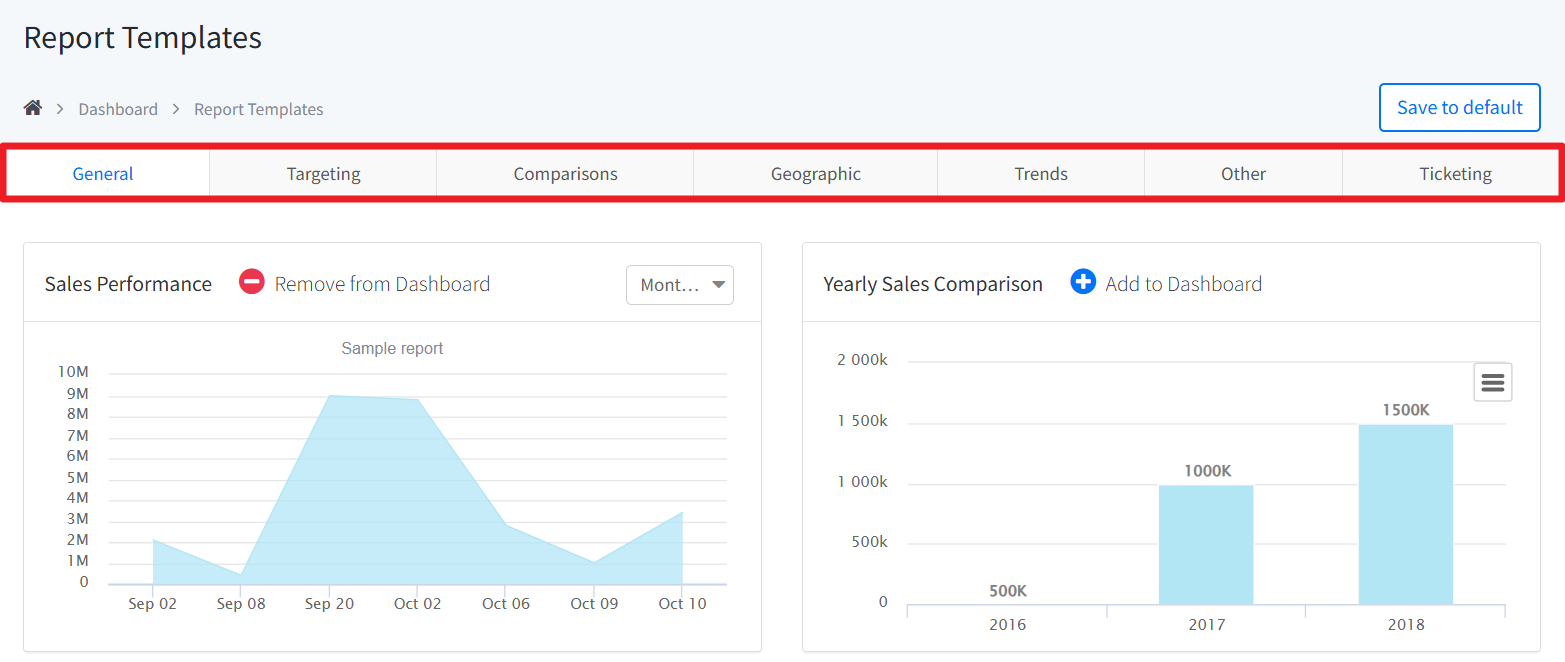
Task: Click the Save to default button
Action: click(1459, 108)
